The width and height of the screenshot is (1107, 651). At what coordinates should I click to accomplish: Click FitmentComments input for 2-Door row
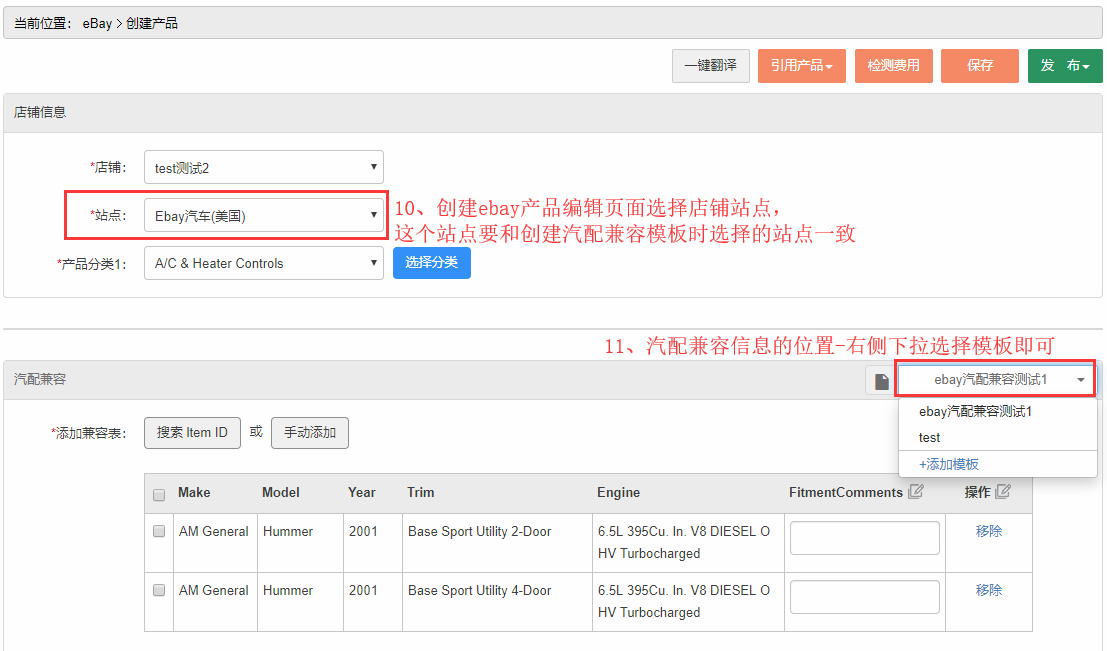864,538
